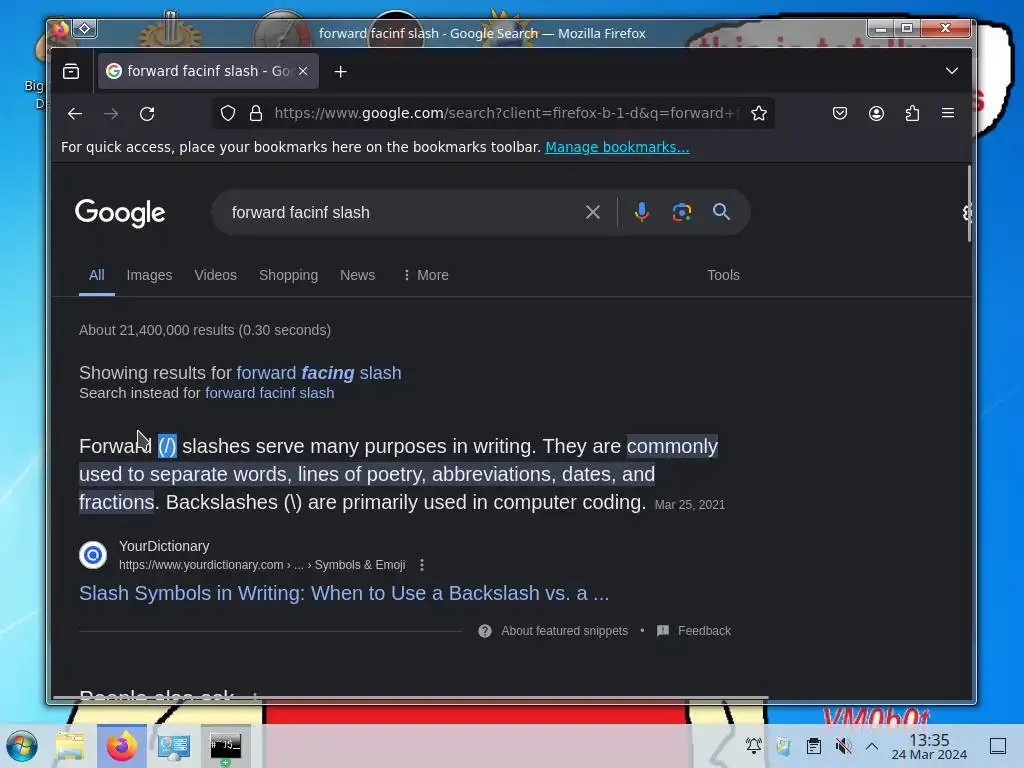Expand the list all tabs chevron
1024x768 pixels.
(x=952, y=71)
